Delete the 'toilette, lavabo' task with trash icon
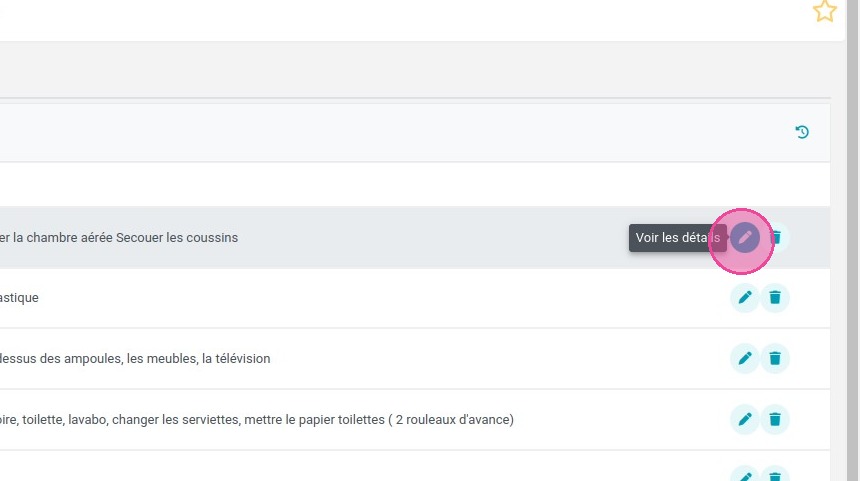This screenshot has width=860, height=481. [775, 420]
